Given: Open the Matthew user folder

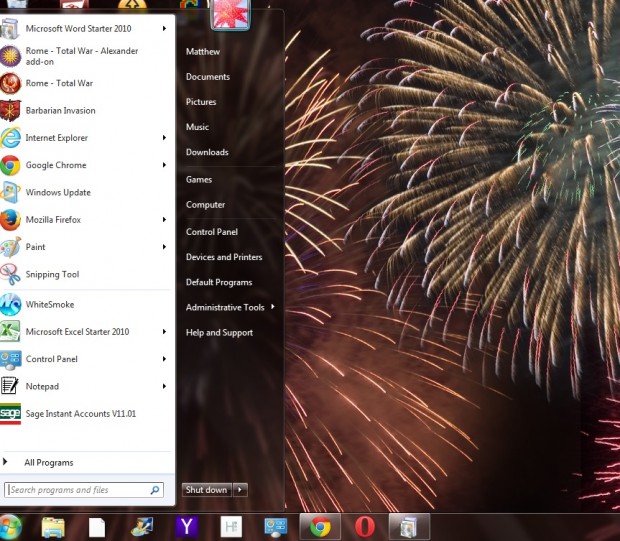Looking at the screenshot, I should pos(203,52).
